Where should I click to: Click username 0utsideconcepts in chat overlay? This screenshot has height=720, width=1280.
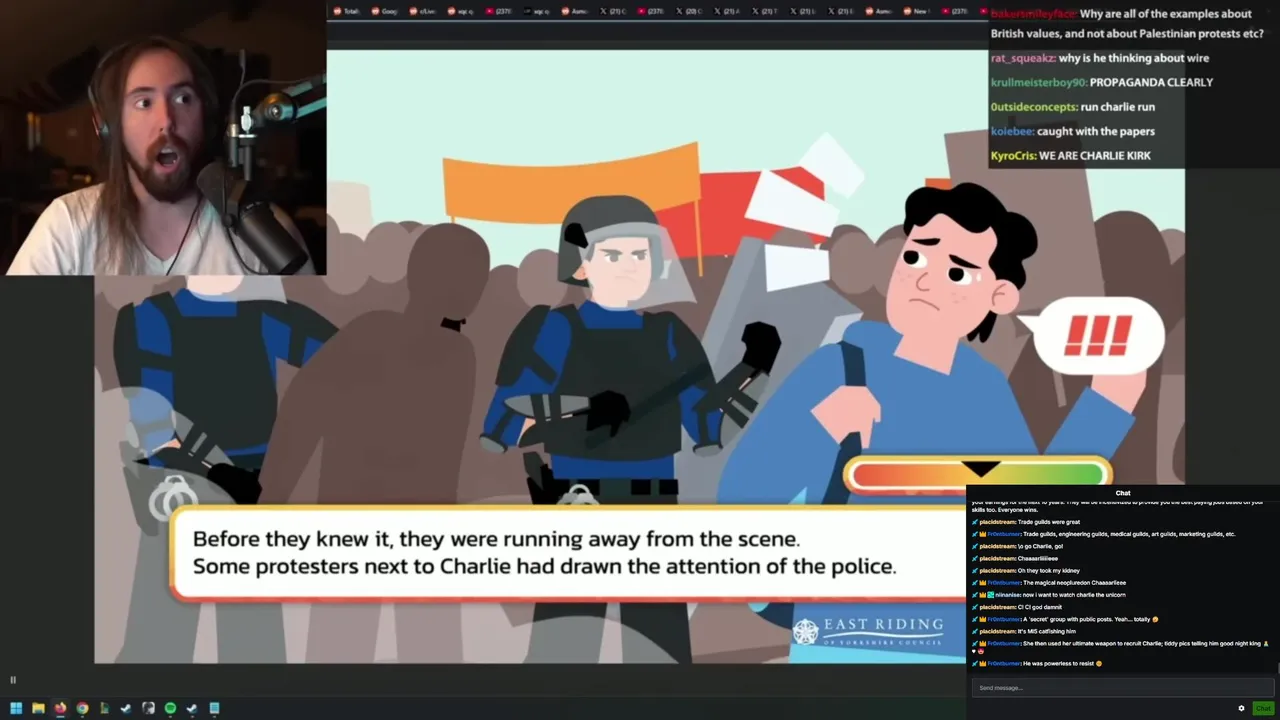coord(1034,107)
